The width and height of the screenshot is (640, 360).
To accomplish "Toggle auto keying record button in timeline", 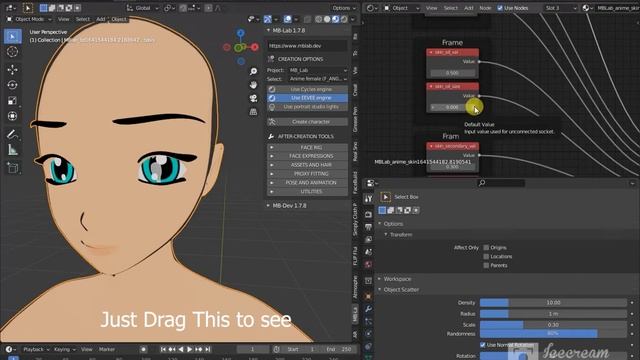I will [x=143, y=349].
